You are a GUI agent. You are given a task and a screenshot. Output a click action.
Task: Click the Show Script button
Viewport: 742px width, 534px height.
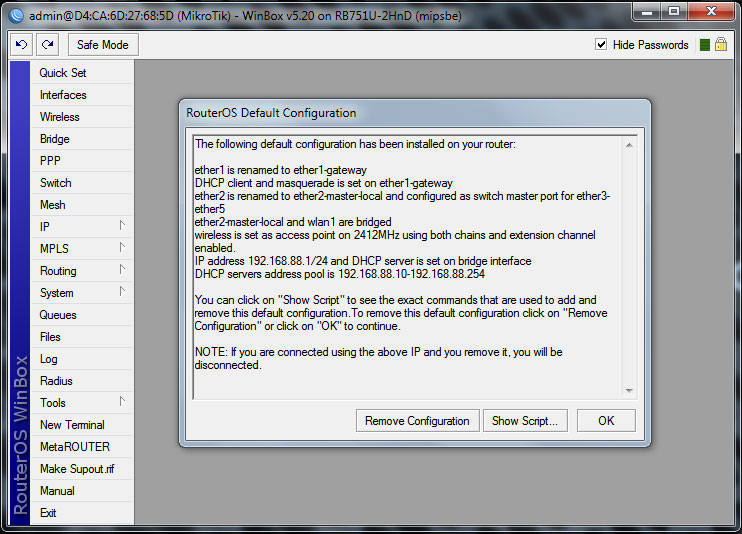[526, 421]
